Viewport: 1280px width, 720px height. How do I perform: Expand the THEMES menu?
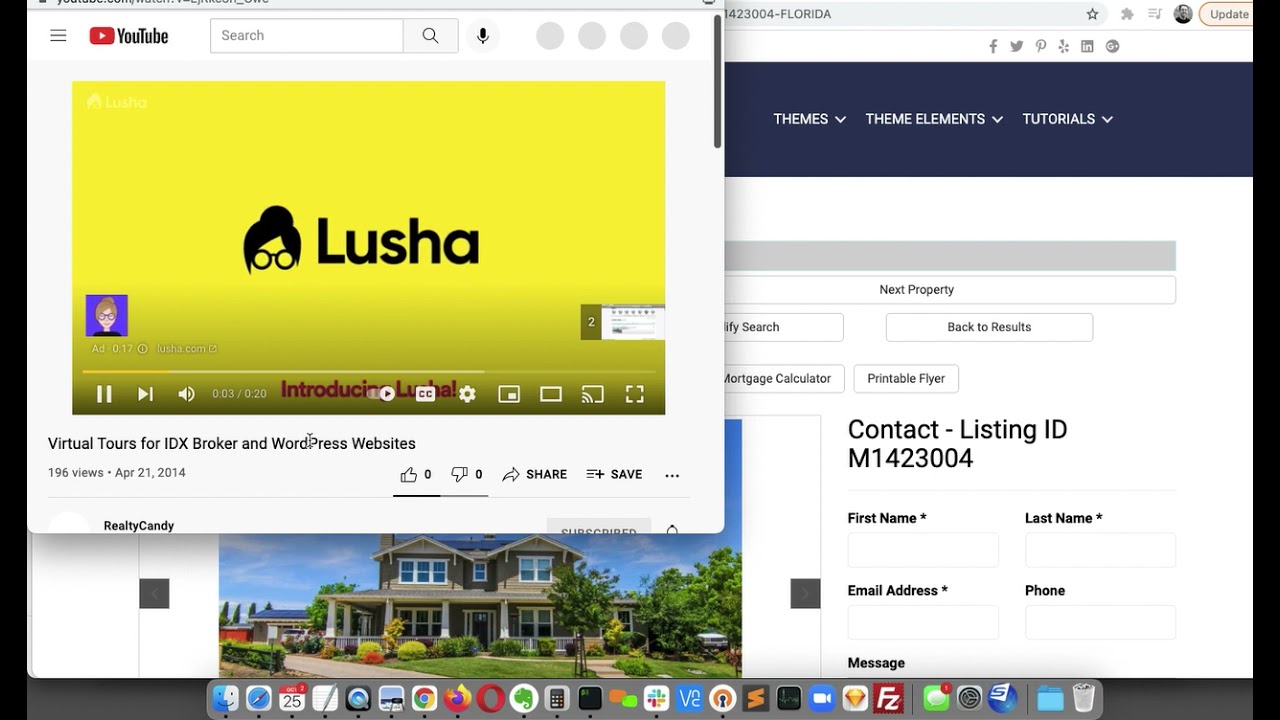coord(810,119)
